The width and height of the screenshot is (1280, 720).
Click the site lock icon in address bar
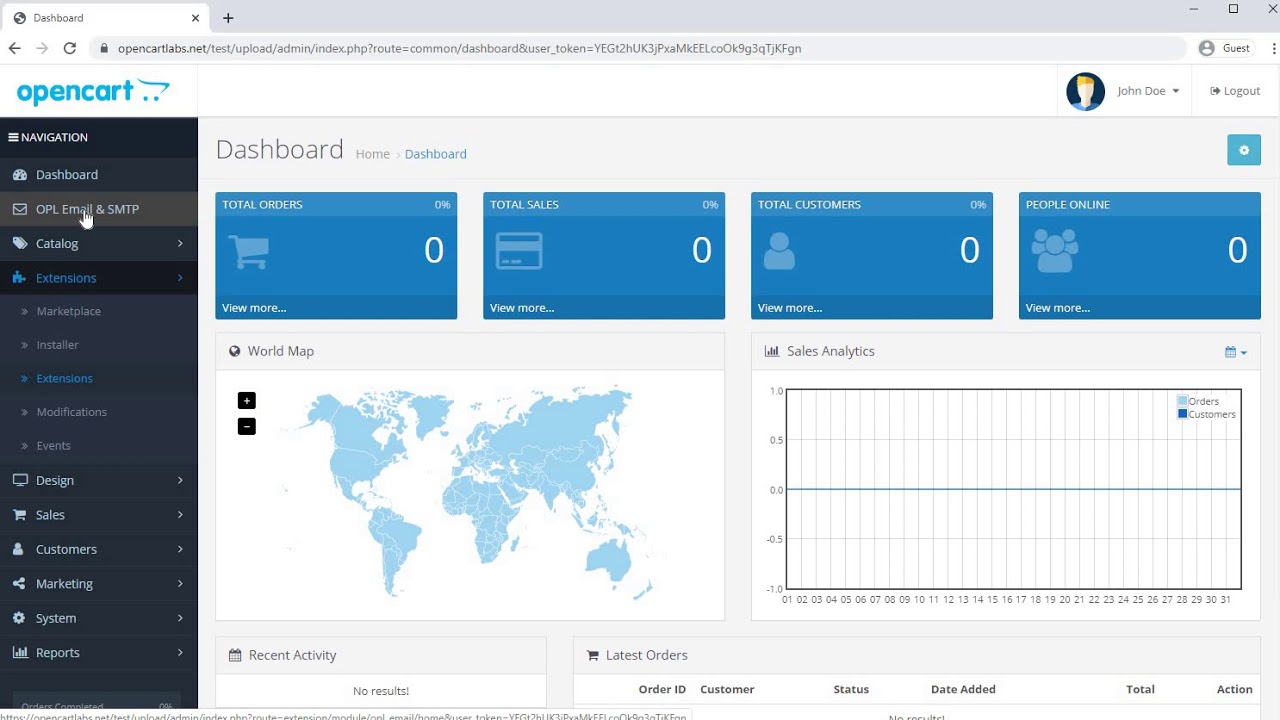point(104,48)
